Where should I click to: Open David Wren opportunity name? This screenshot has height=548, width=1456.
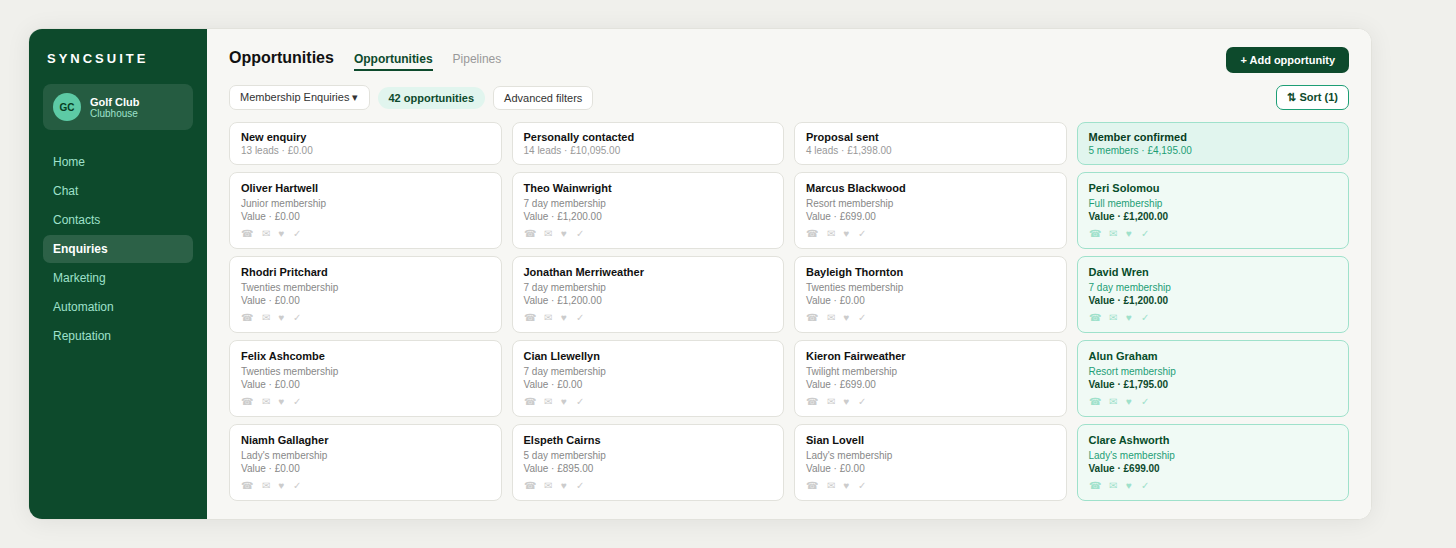1119,272
